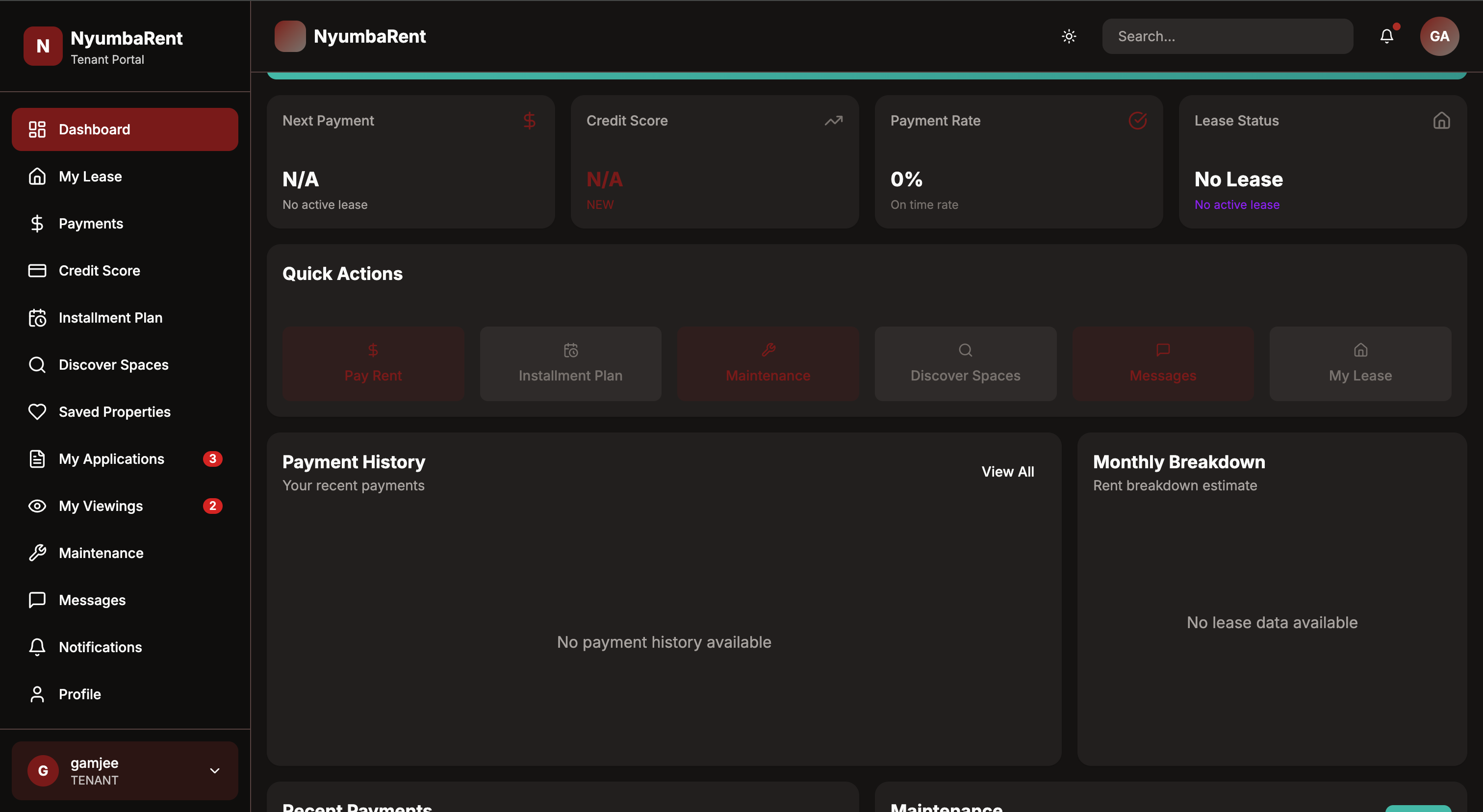Image resolution: width=1483 pixels, height=812 pixels.
Task: Click the Pay Rent quick action
Action: tap(373, 364)
